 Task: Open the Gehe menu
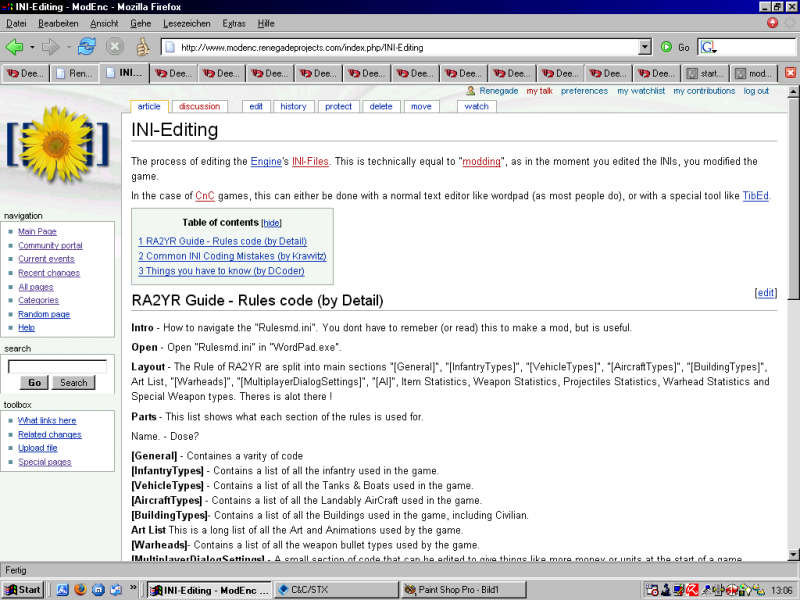(x=140, y=23)
